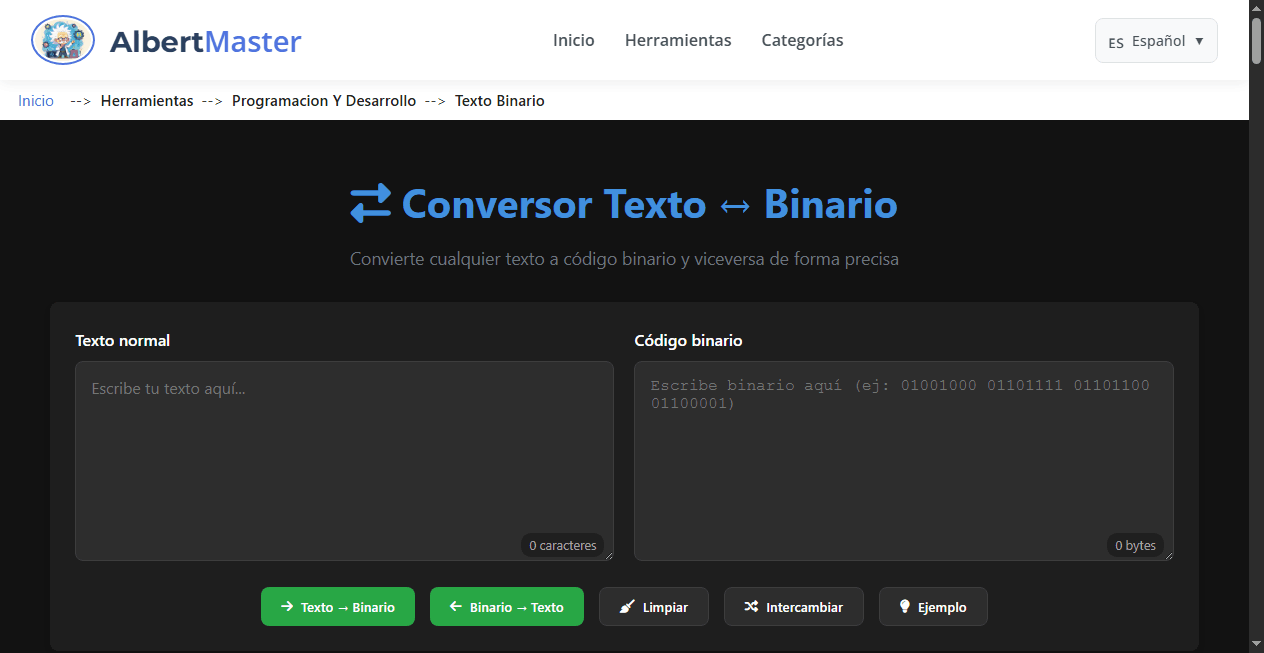Select Categorías from the top navigation

pos(802,40)
